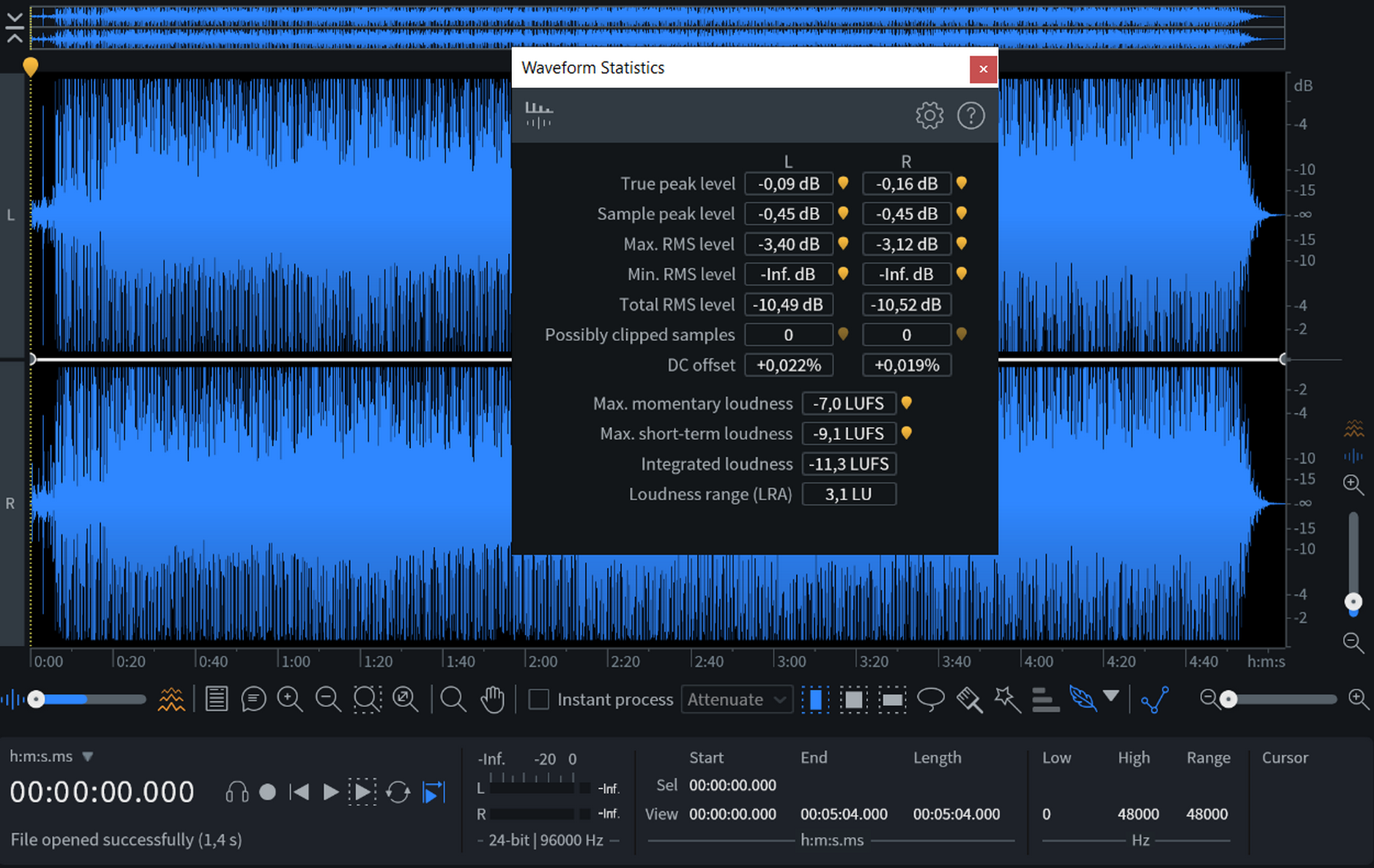Click the selection Start time field
Viewport: 1374px width, 868px height.
pos(732,785)
